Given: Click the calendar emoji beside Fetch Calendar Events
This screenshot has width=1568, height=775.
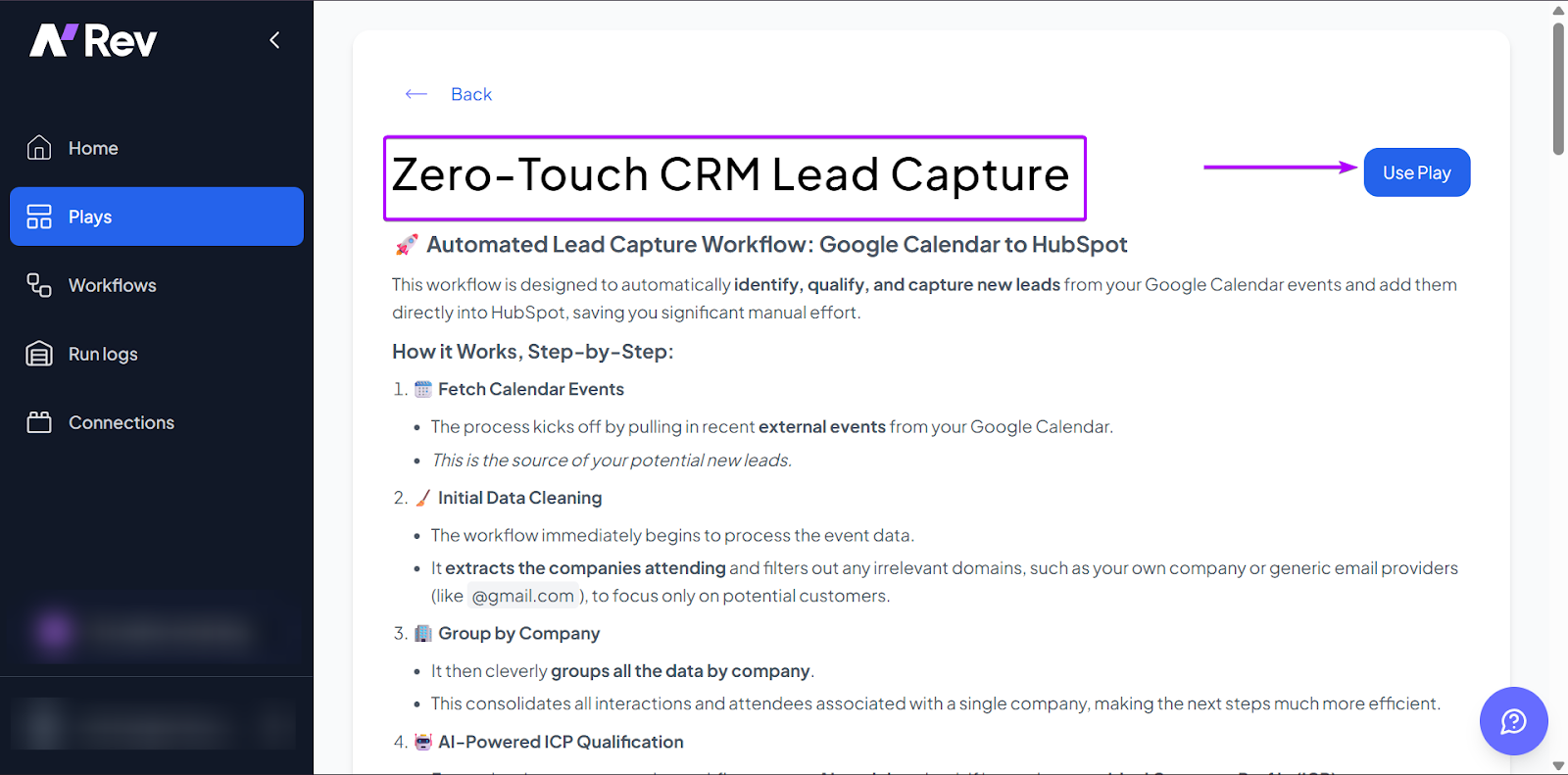Looking at the screenshot, I should click(x=423, y=389).
